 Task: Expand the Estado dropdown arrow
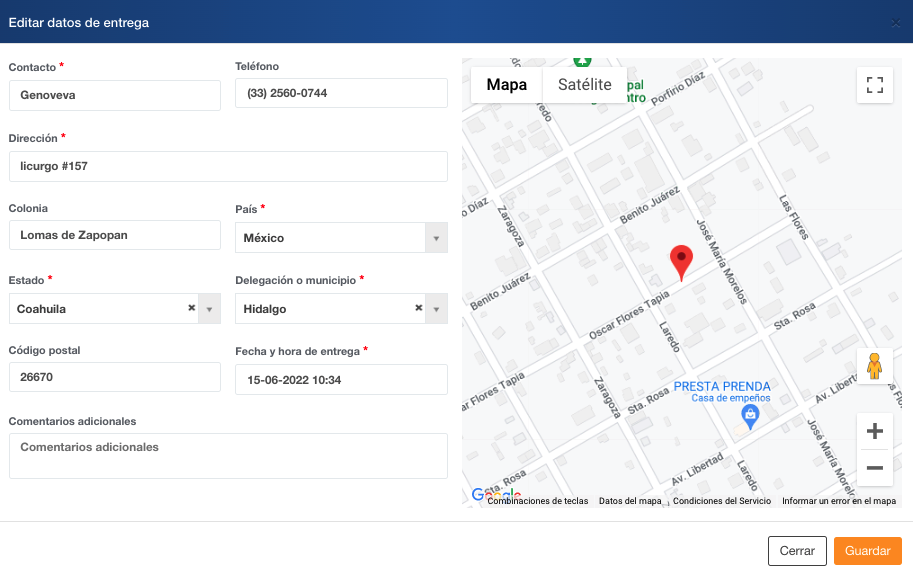coord(209,309)
